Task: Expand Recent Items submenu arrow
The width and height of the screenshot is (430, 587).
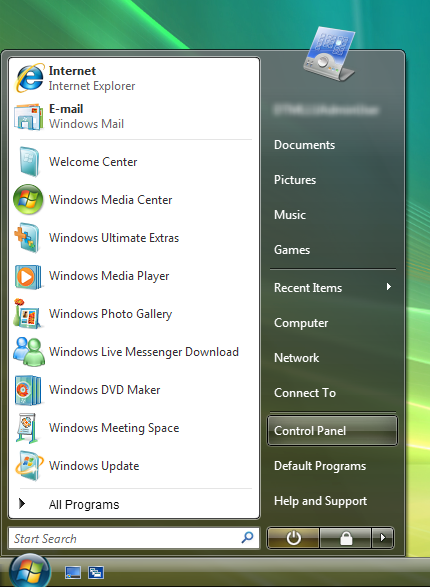Action: (389, 287)
